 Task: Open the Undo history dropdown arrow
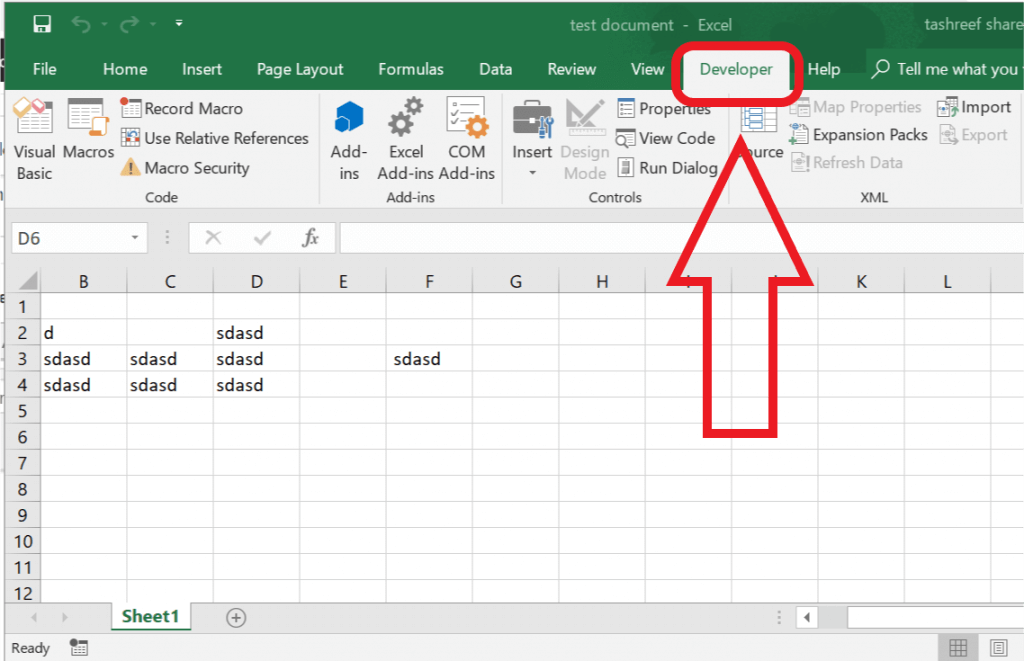[x=104, y=25]
